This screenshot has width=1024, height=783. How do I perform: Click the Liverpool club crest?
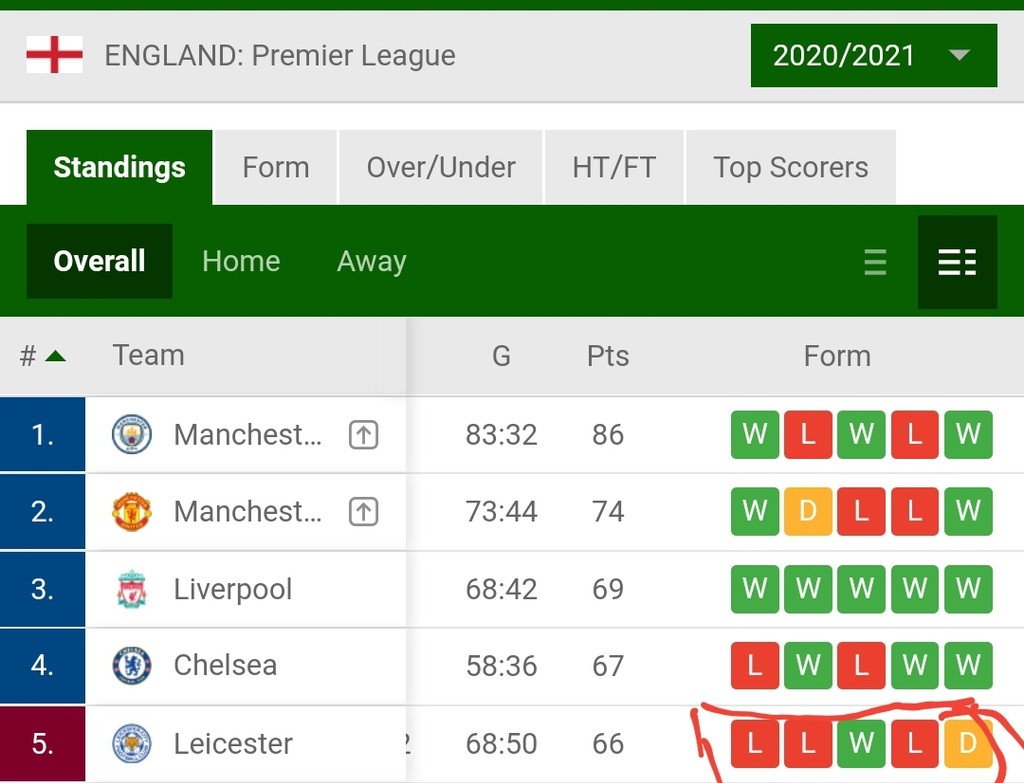(131, 589)
